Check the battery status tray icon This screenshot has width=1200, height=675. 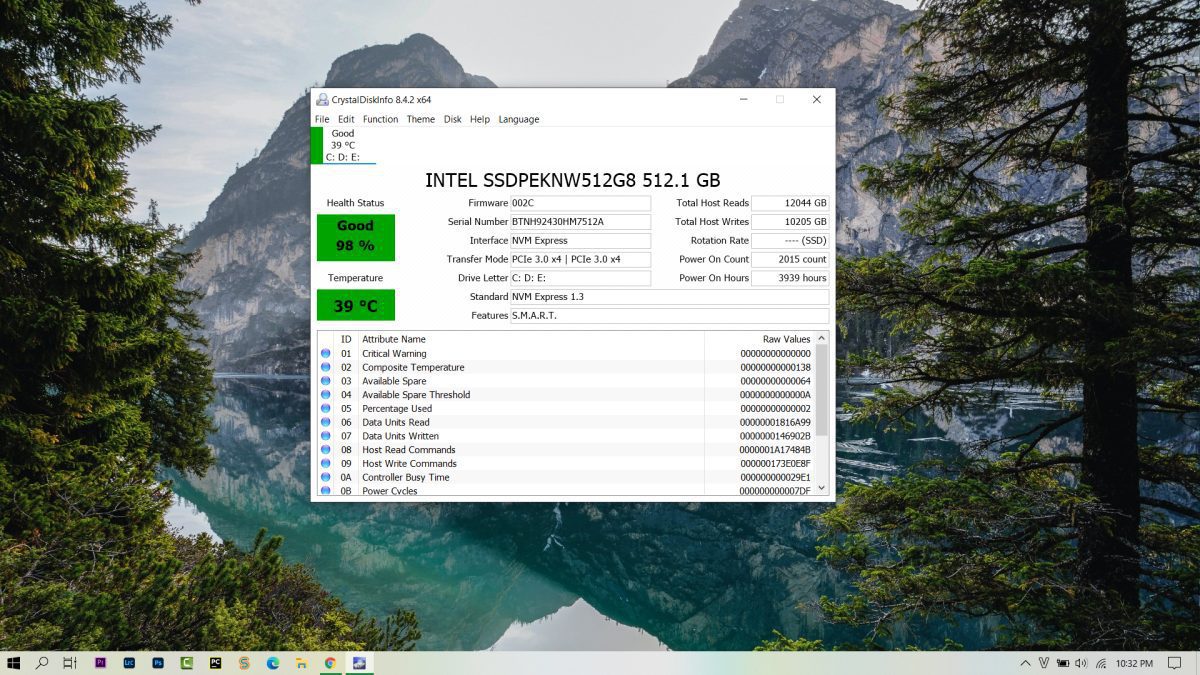coord(1062,663)
